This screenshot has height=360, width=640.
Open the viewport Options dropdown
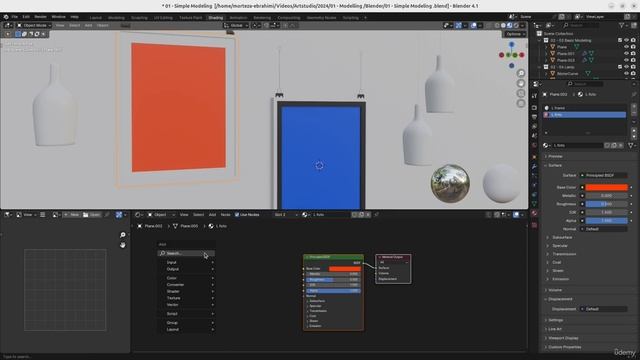click(515, 34)
